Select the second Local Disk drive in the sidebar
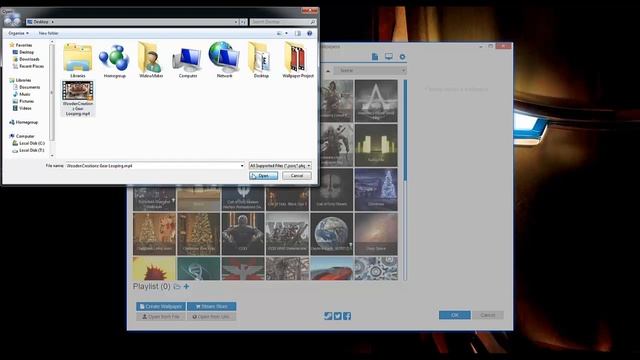 (31, 150)
